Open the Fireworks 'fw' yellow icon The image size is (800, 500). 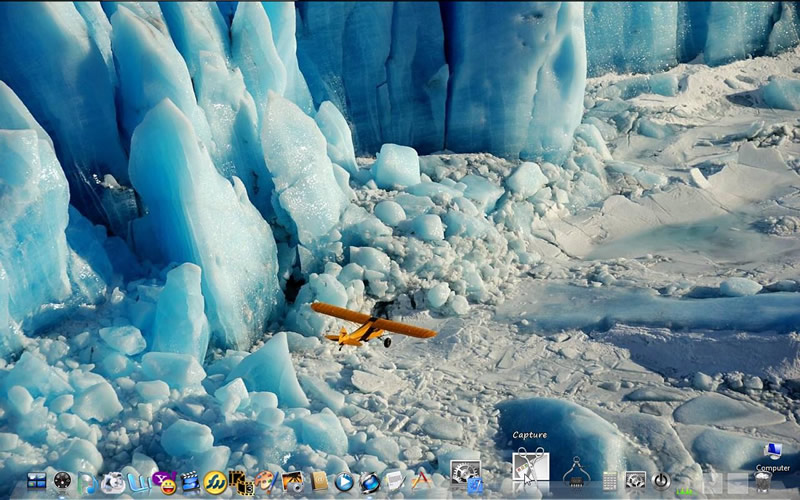[215, 482]
